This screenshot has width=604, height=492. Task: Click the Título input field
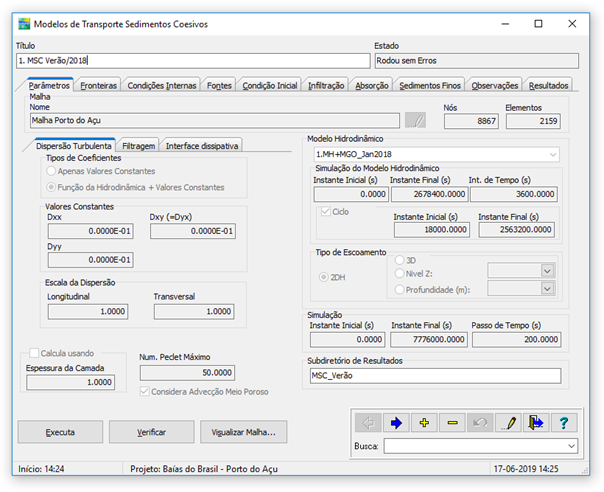[193, 61]
